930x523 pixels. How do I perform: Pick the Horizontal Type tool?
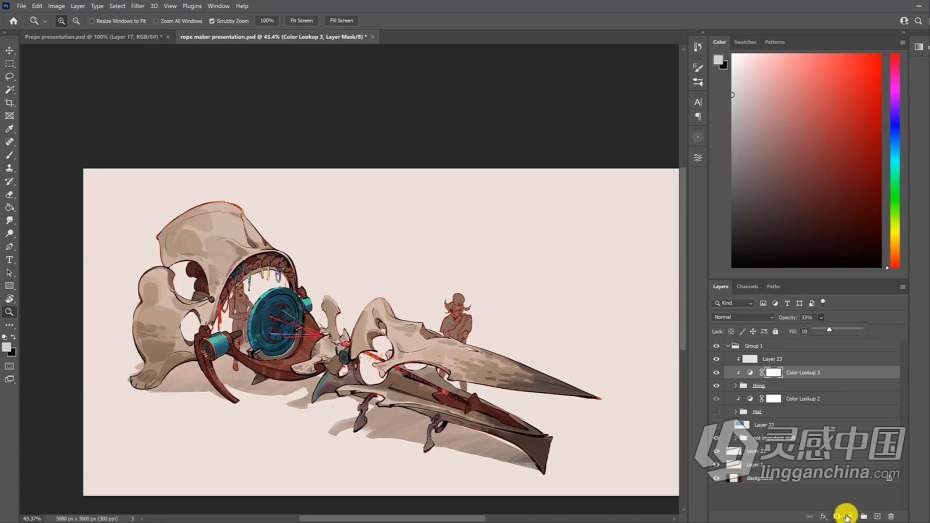10,259
